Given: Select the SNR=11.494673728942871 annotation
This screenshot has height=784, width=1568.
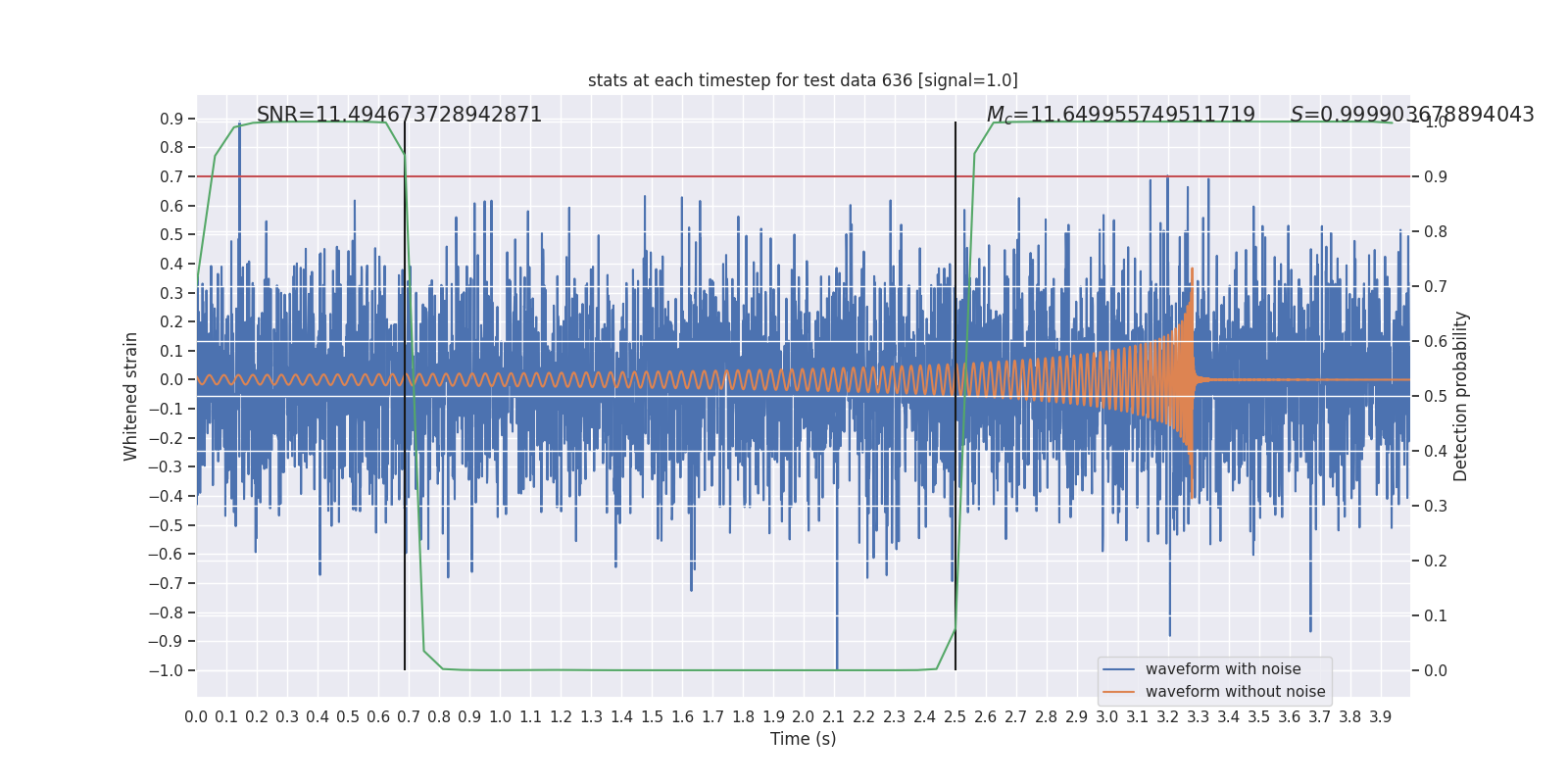Looking at the screenshot, I should click(399, 115).
